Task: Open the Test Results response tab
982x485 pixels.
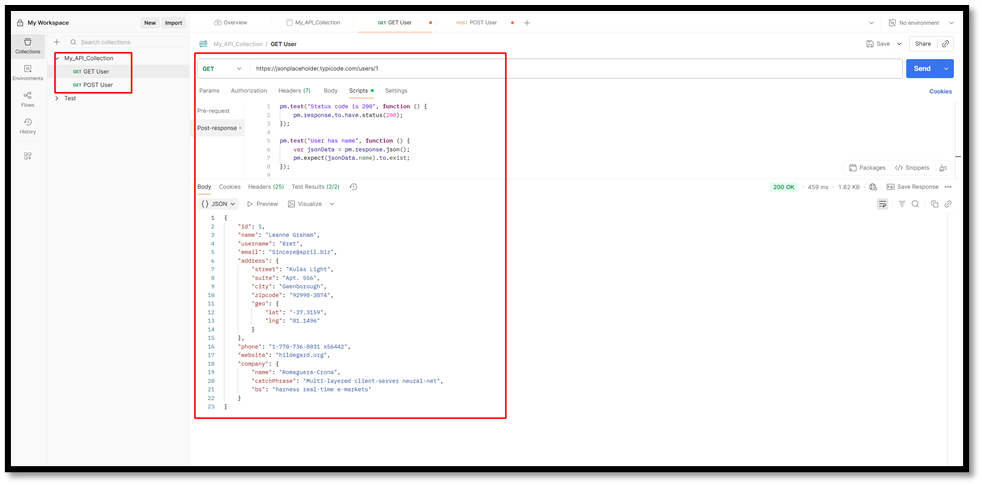Action: pos(315,187)
